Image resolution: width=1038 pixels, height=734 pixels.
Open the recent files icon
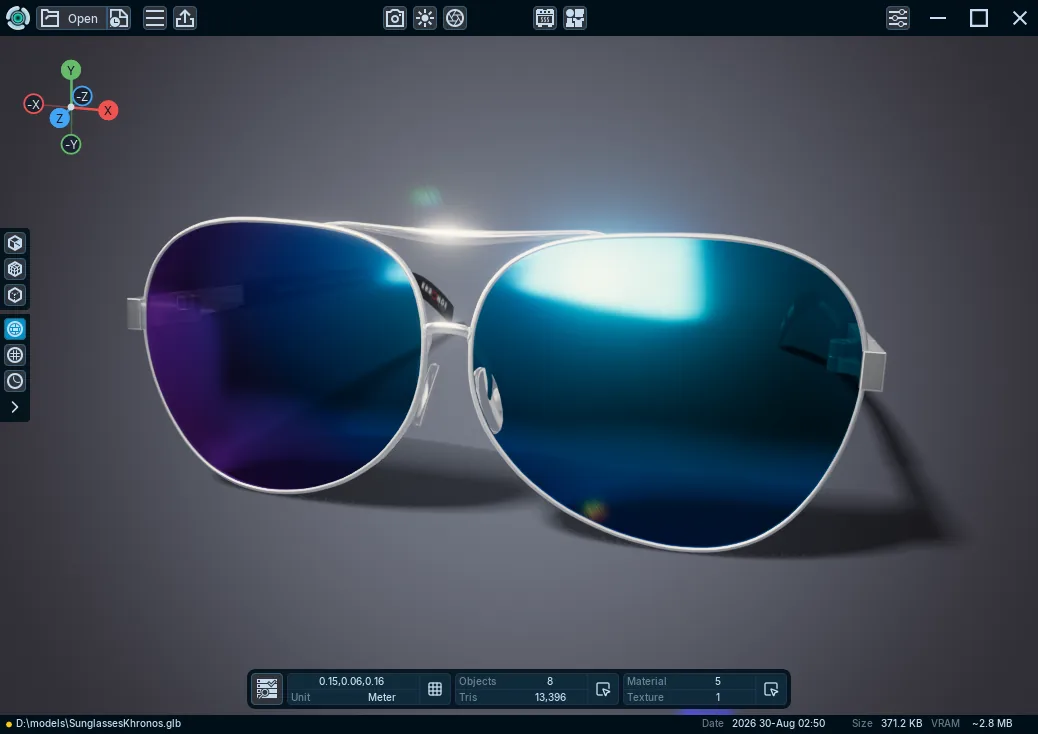118,18
